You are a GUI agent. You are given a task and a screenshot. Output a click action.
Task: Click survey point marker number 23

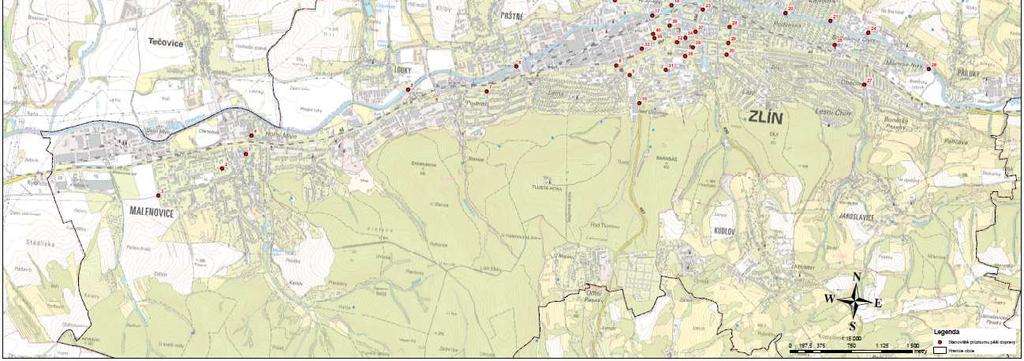click(702, 10)
